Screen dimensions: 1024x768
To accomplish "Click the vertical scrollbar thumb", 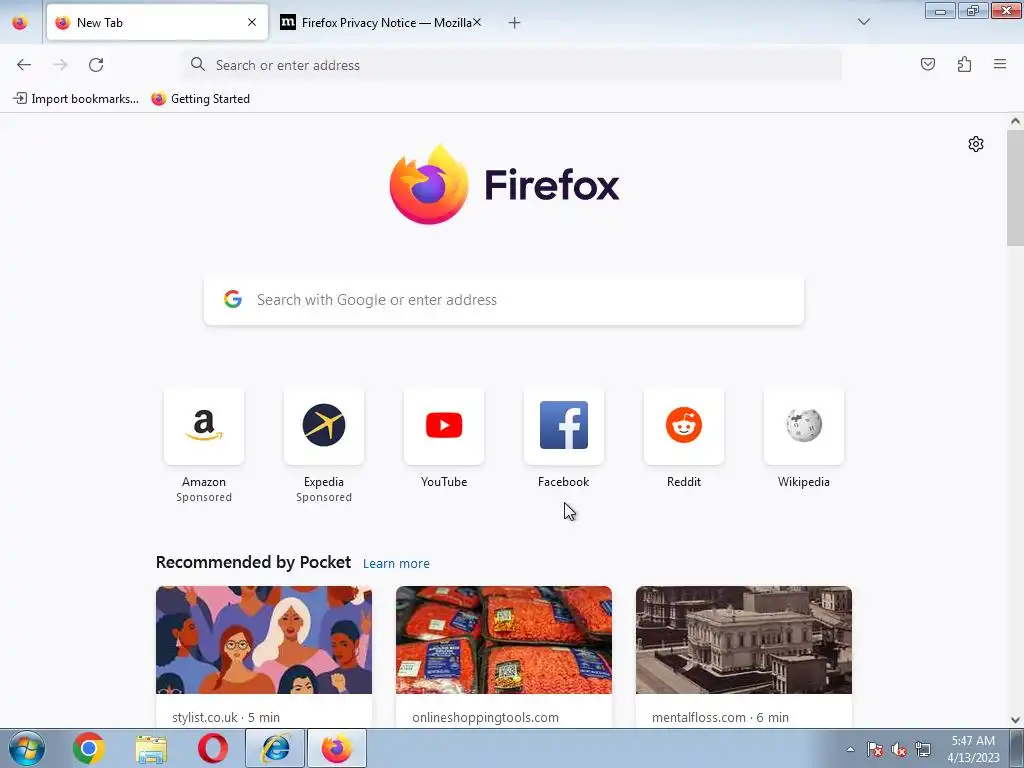I will (1015, 188).
